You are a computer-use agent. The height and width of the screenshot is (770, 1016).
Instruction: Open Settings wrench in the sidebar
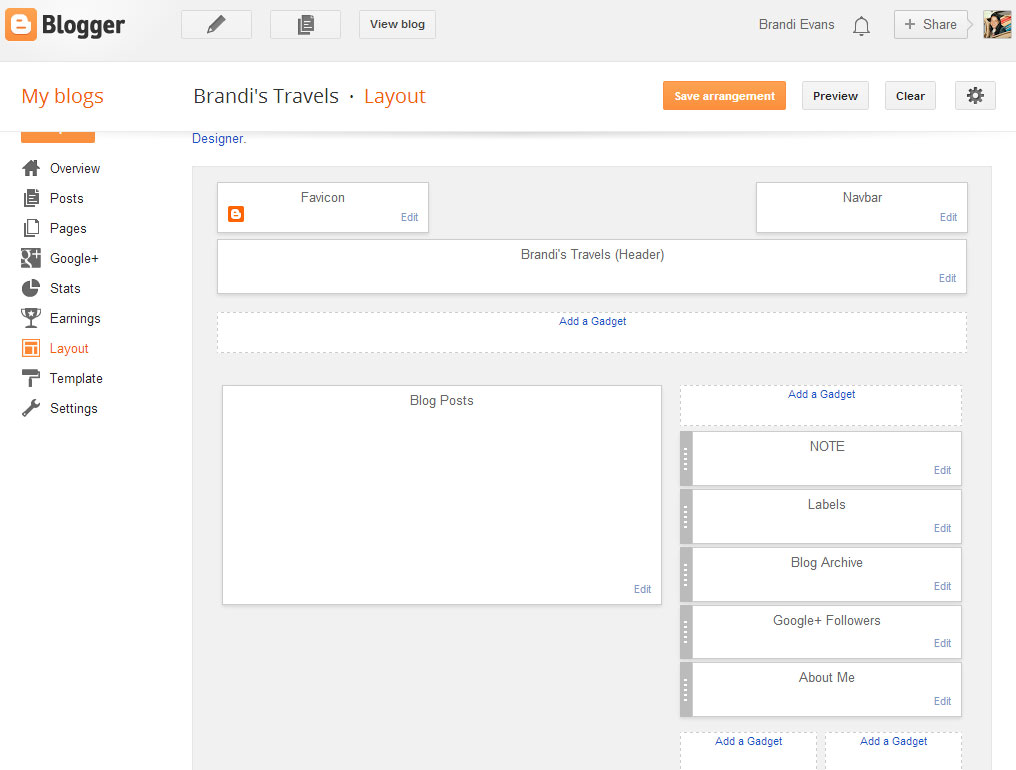[x=73, y=408]
